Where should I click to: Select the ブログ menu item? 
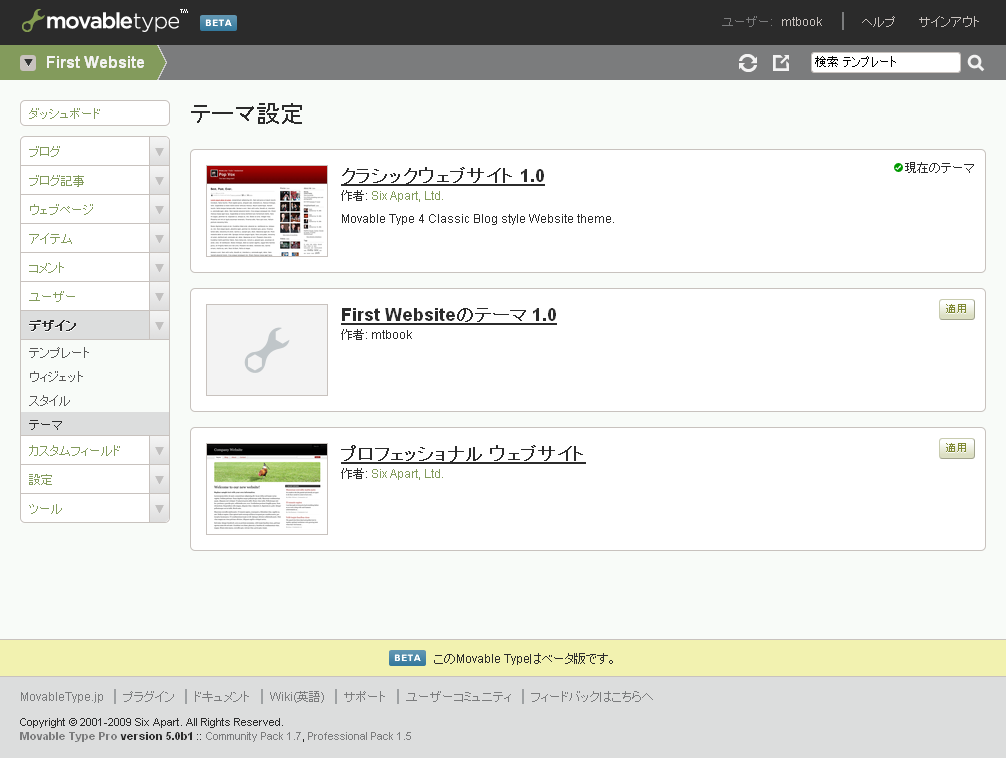click(85, 151)
